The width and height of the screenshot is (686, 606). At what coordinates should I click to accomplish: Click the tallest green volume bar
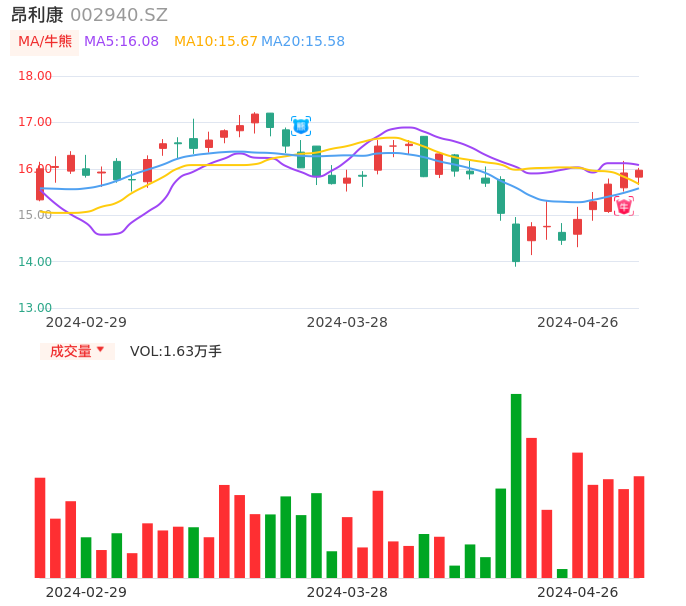click(516, 485)
